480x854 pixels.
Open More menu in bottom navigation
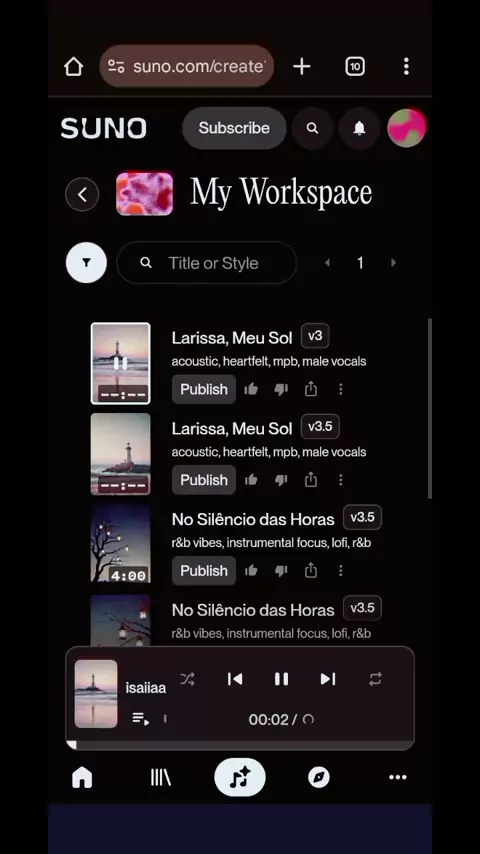point(398,778)
